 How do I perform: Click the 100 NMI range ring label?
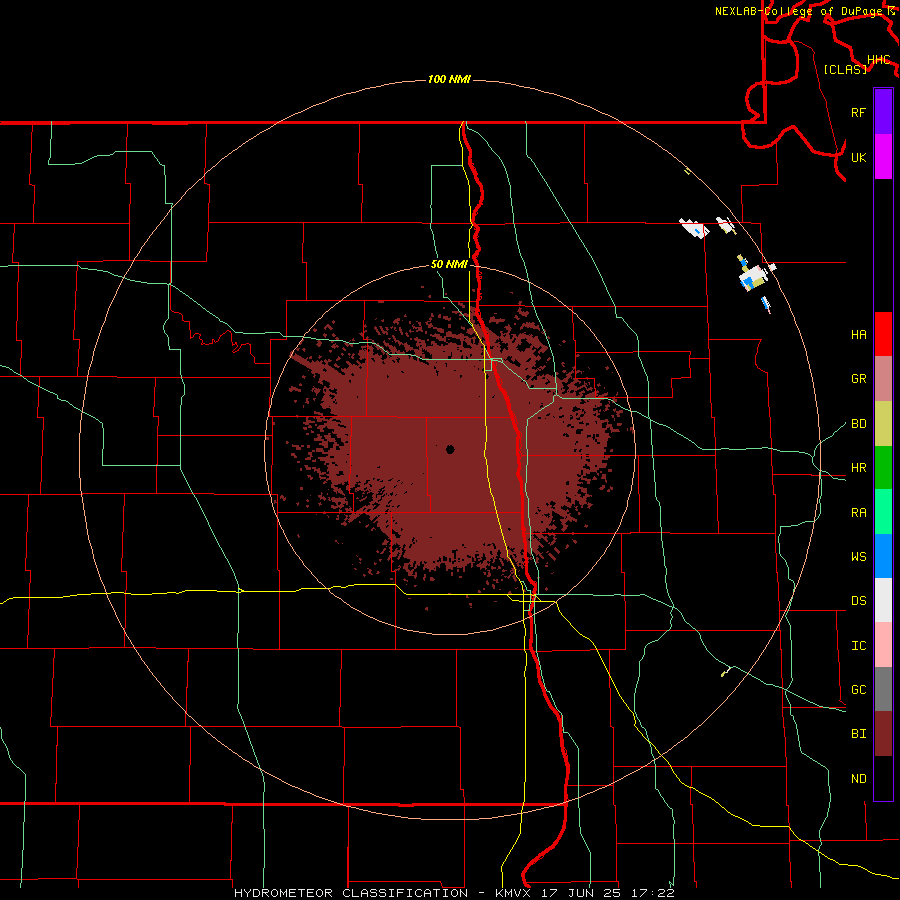point(449,79)
